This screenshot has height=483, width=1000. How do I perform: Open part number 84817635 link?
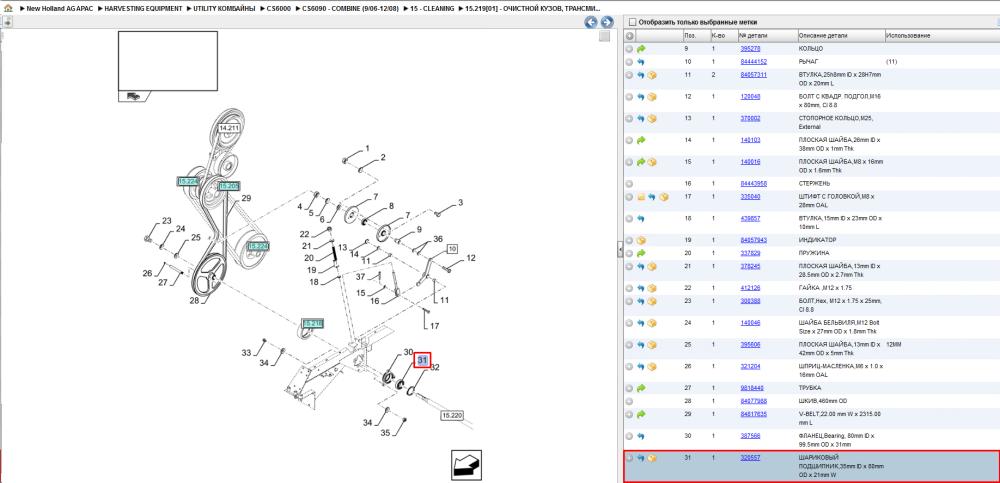[x=753, y=414]
